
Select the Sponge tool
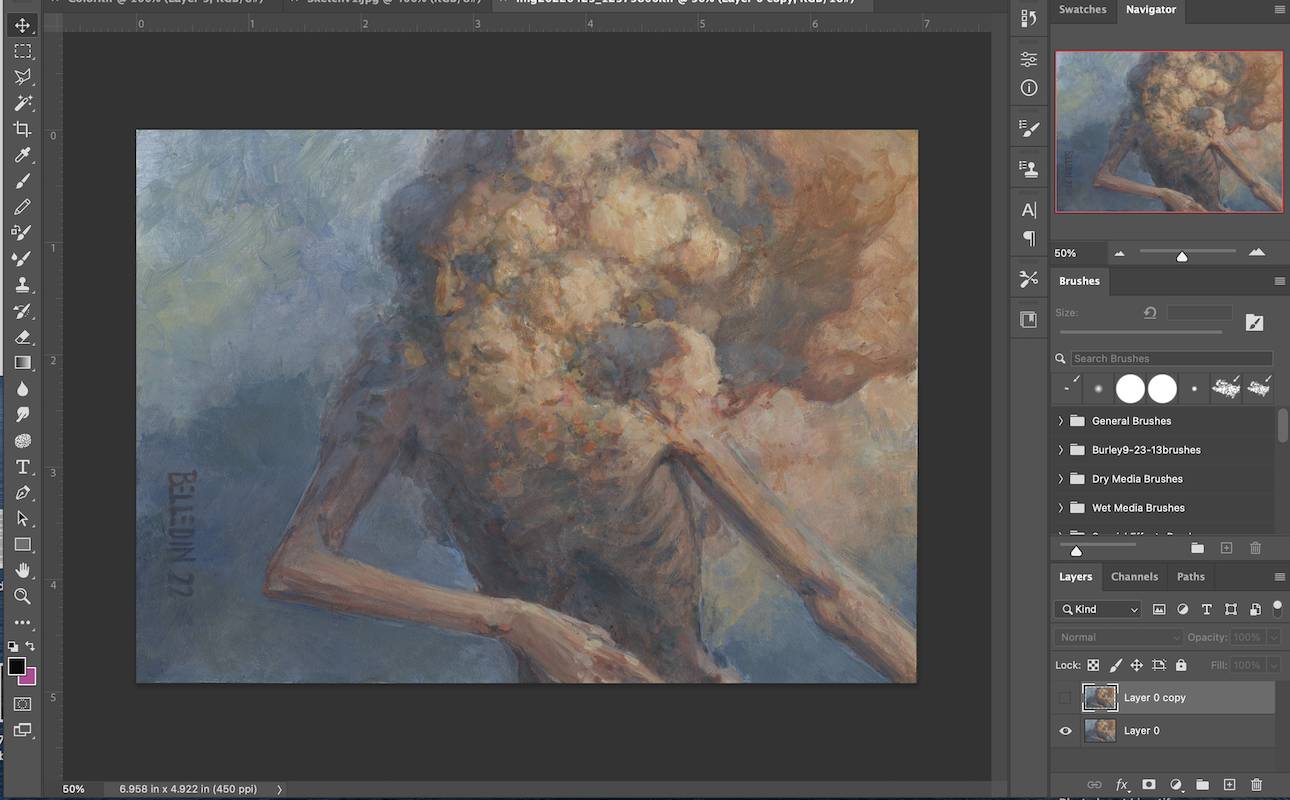tap(22, 441)
